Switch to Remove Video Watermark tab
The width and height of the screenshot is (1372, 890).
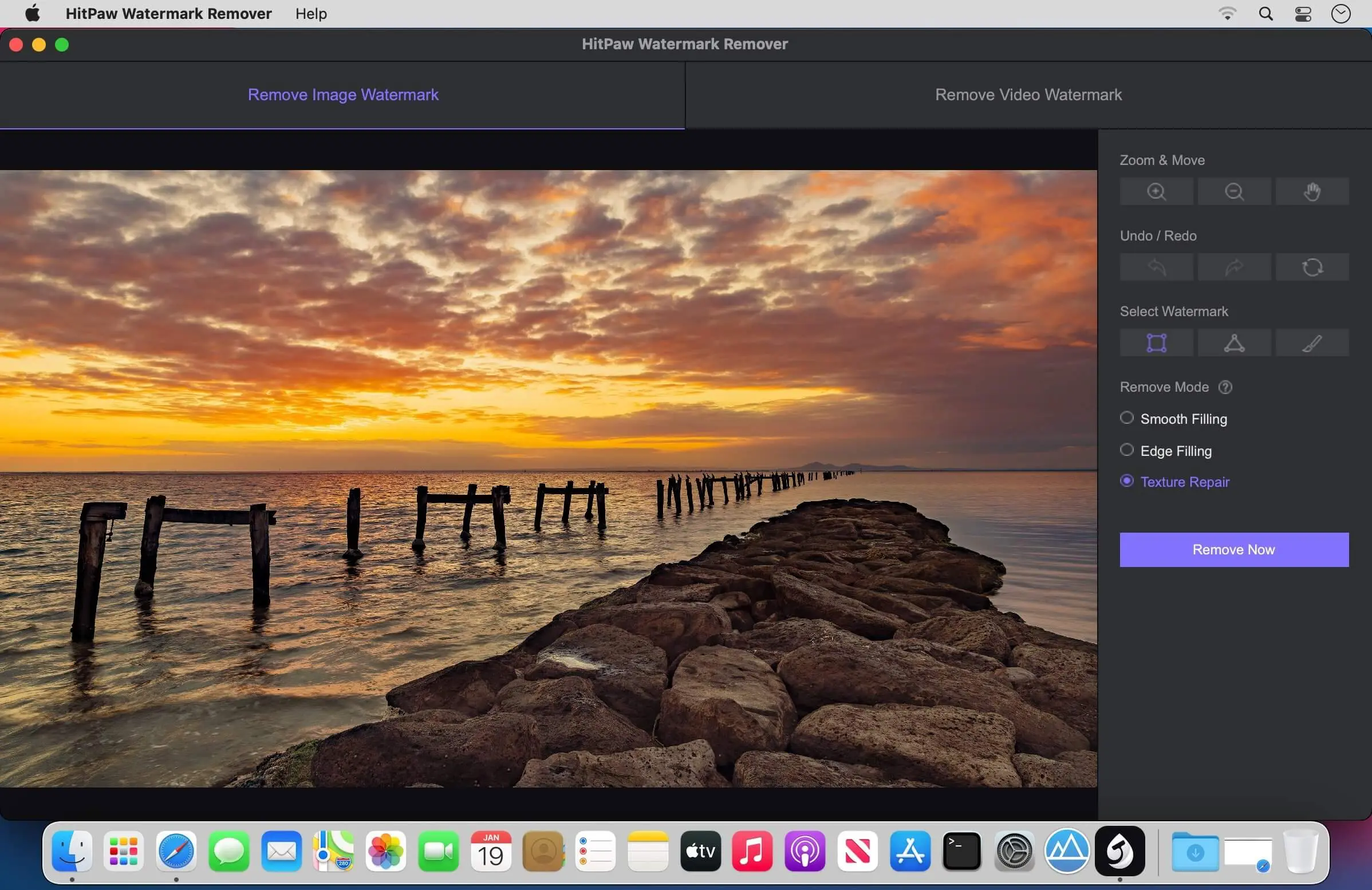pos(1028,93)
